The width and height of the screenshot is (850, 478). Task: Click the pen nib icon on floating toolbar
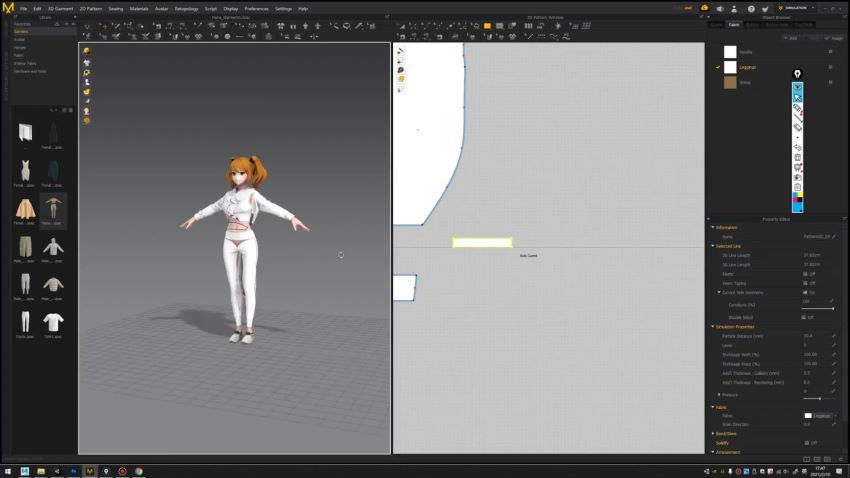click(x=797, y=74)
